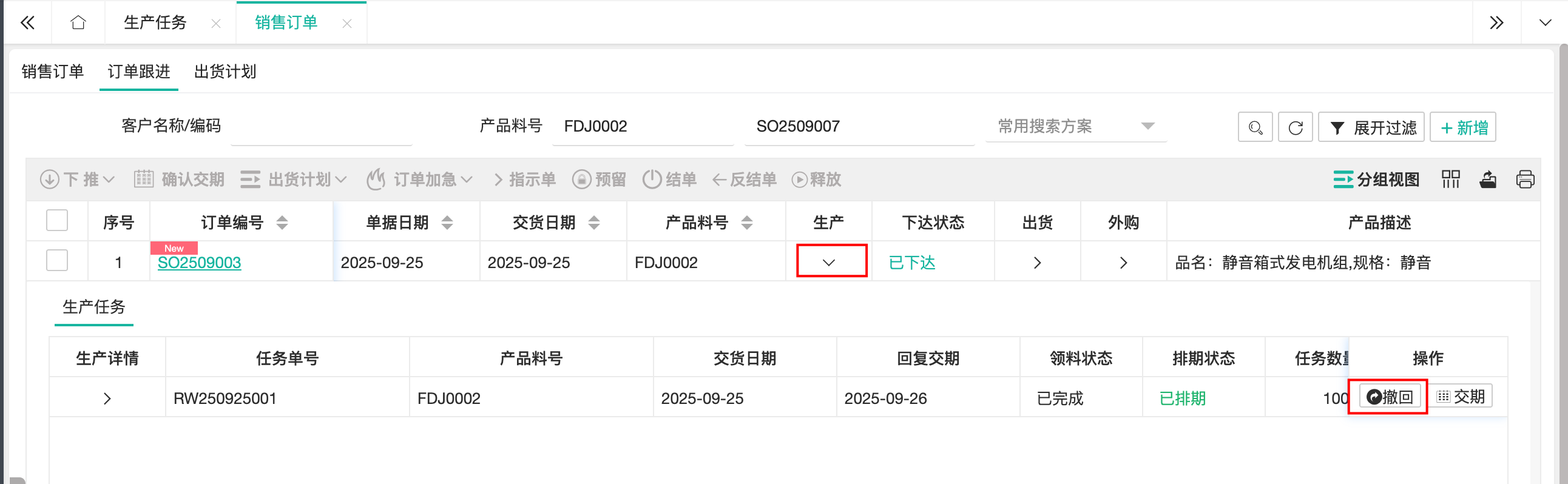Click the home icon tab

[78, 22]
